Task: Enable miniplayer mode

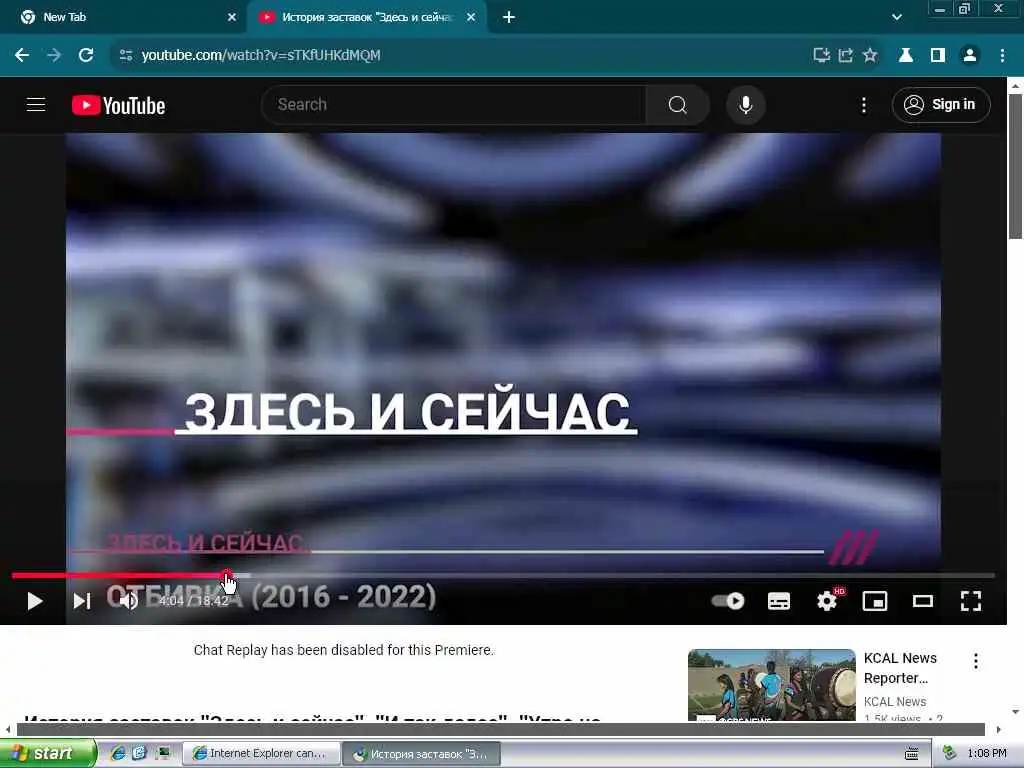Action: coord(874,601)
